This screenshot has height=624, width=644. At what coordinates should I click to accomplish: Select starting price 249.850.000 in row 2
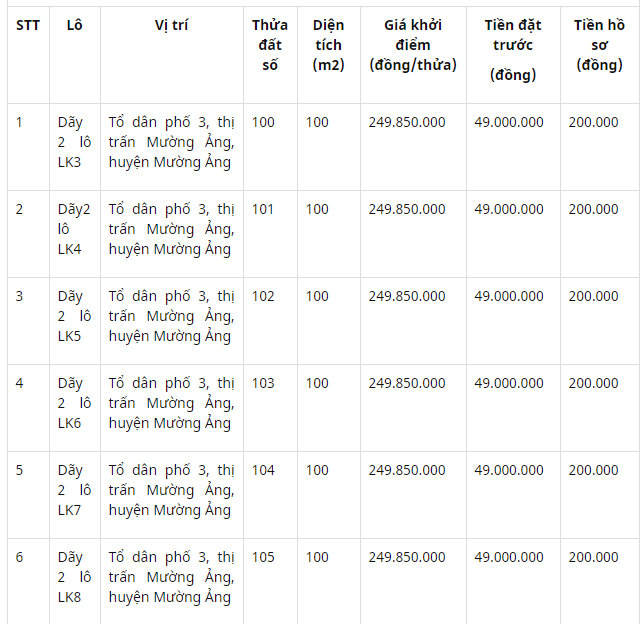(x=407, y=210)
